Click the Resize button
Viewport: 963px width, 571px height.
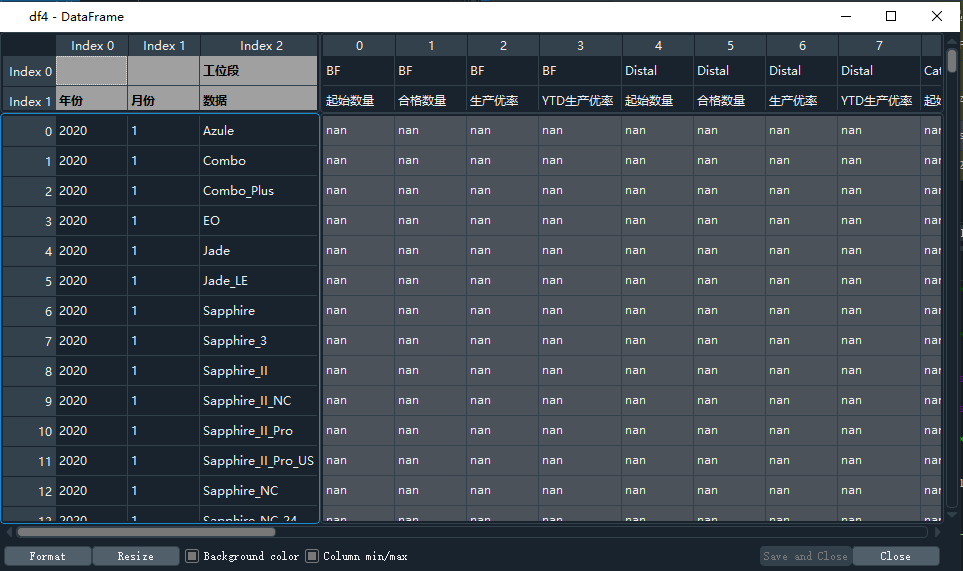[x=136, y=556]
